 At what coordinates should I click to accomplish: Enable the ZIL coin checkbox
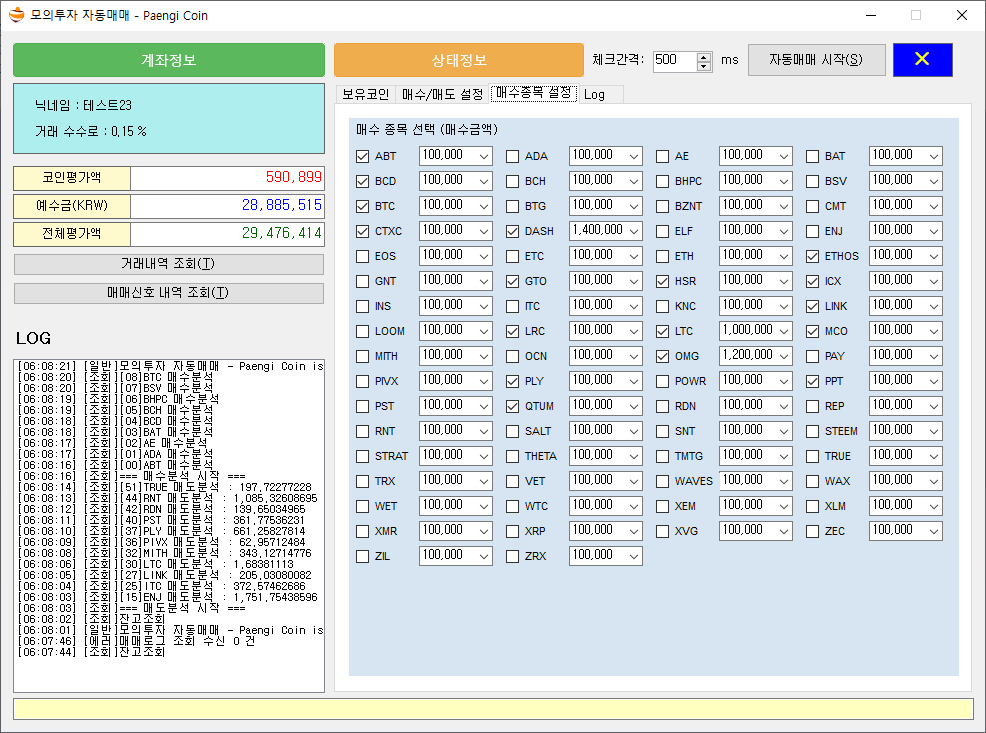[x=362, y=556]
